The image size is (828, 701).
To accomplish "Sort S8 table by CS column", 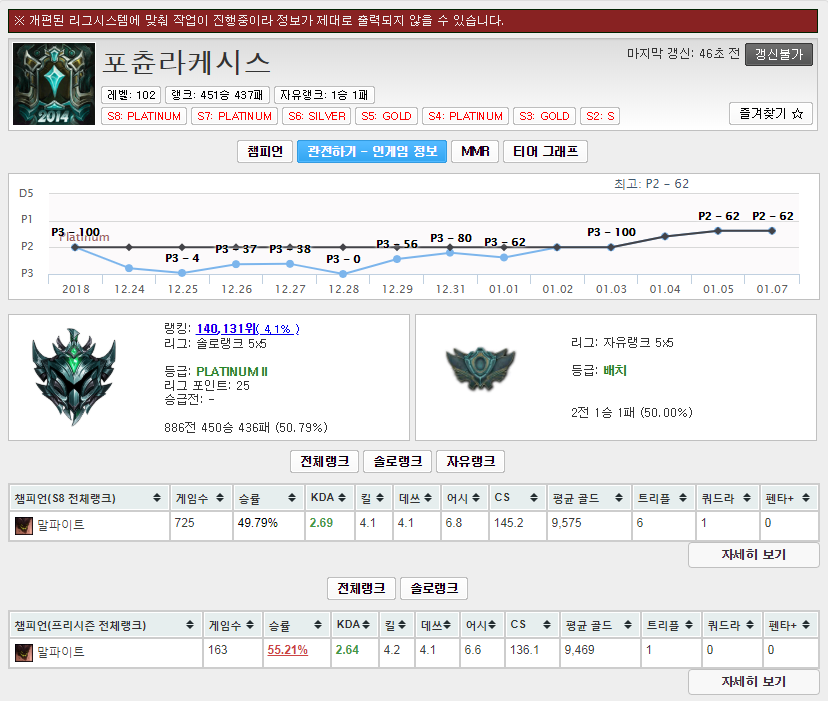I will (518, 498).
